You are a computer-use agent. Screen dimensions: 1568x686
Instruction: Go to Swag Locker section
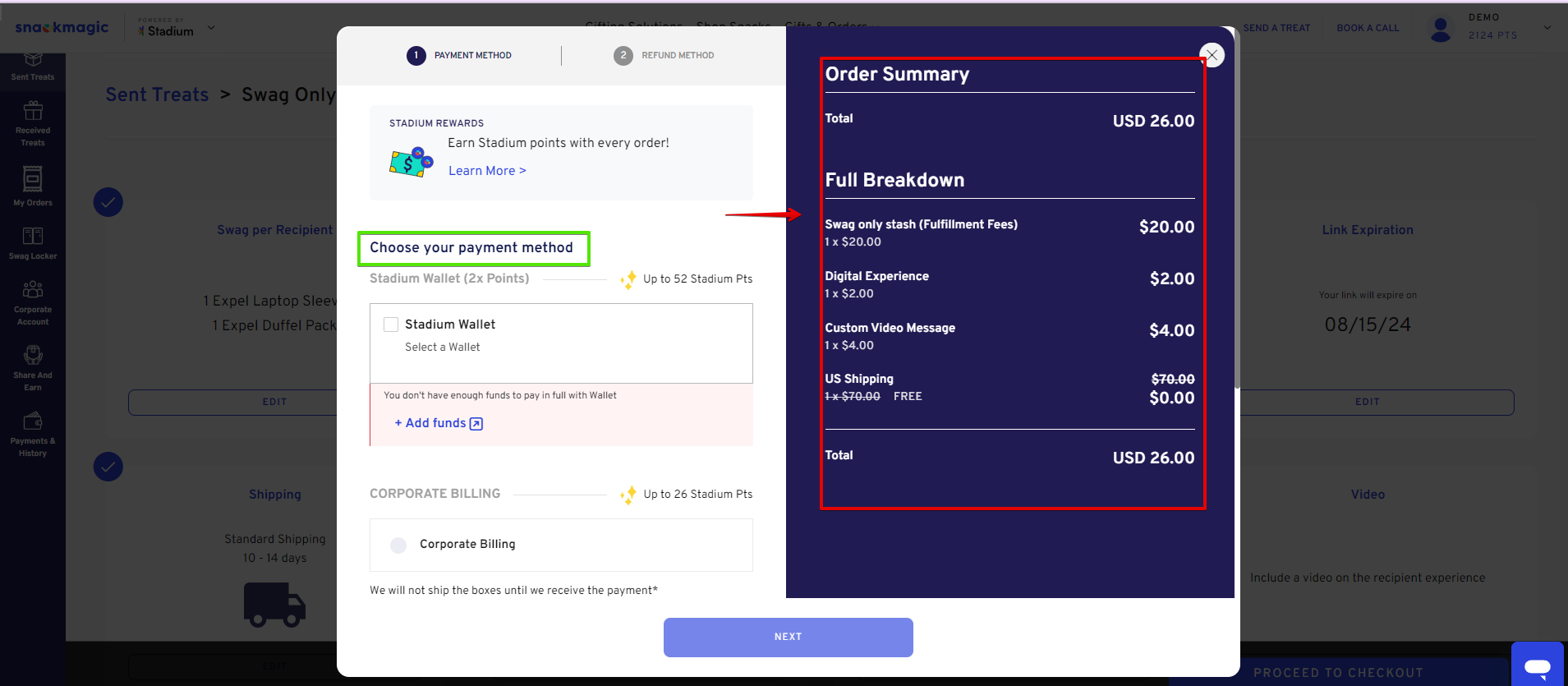click(x=33, y=243)
